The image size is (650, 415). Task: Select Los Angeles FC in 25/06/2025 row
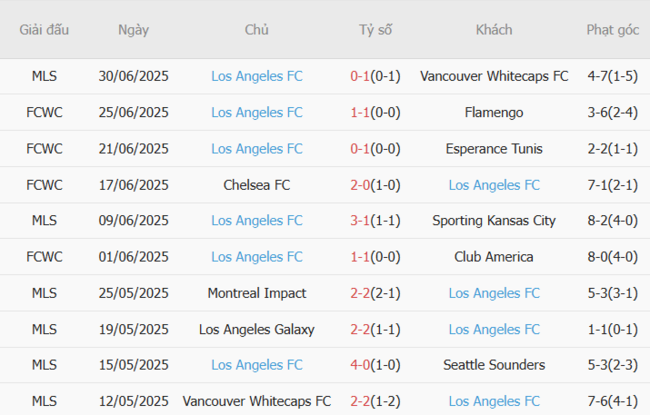(x=257, y=112)
